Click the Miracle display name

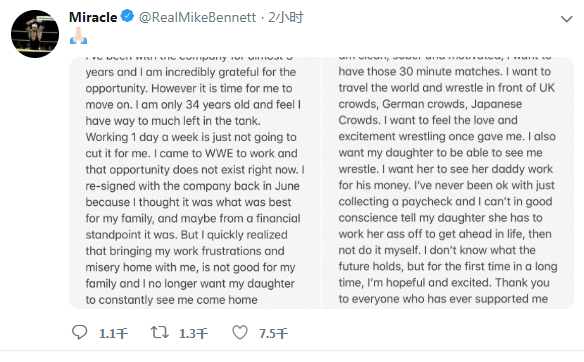click(93, 17)
